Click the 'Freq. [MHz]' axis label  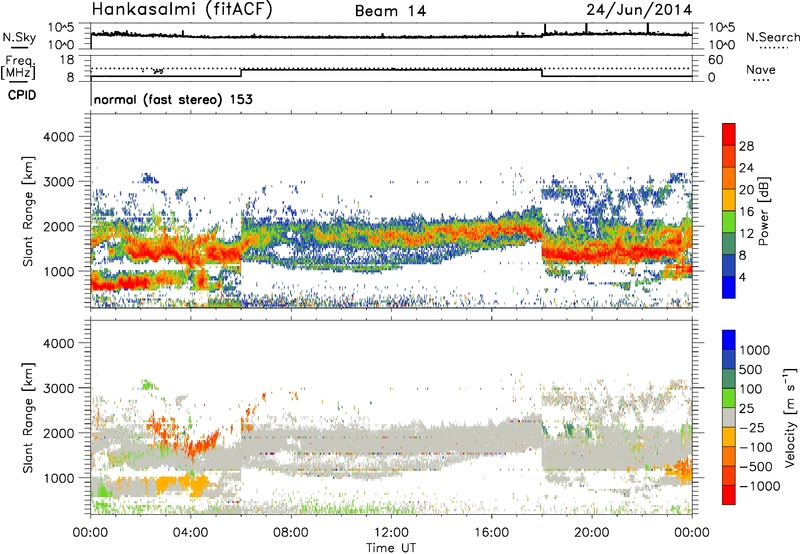pyautogui.click(x=18, y=67)
